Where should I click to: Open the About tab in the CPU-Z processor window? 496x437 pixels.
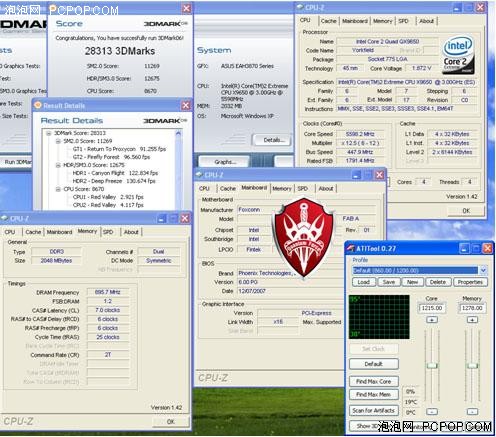coord(426,21)
